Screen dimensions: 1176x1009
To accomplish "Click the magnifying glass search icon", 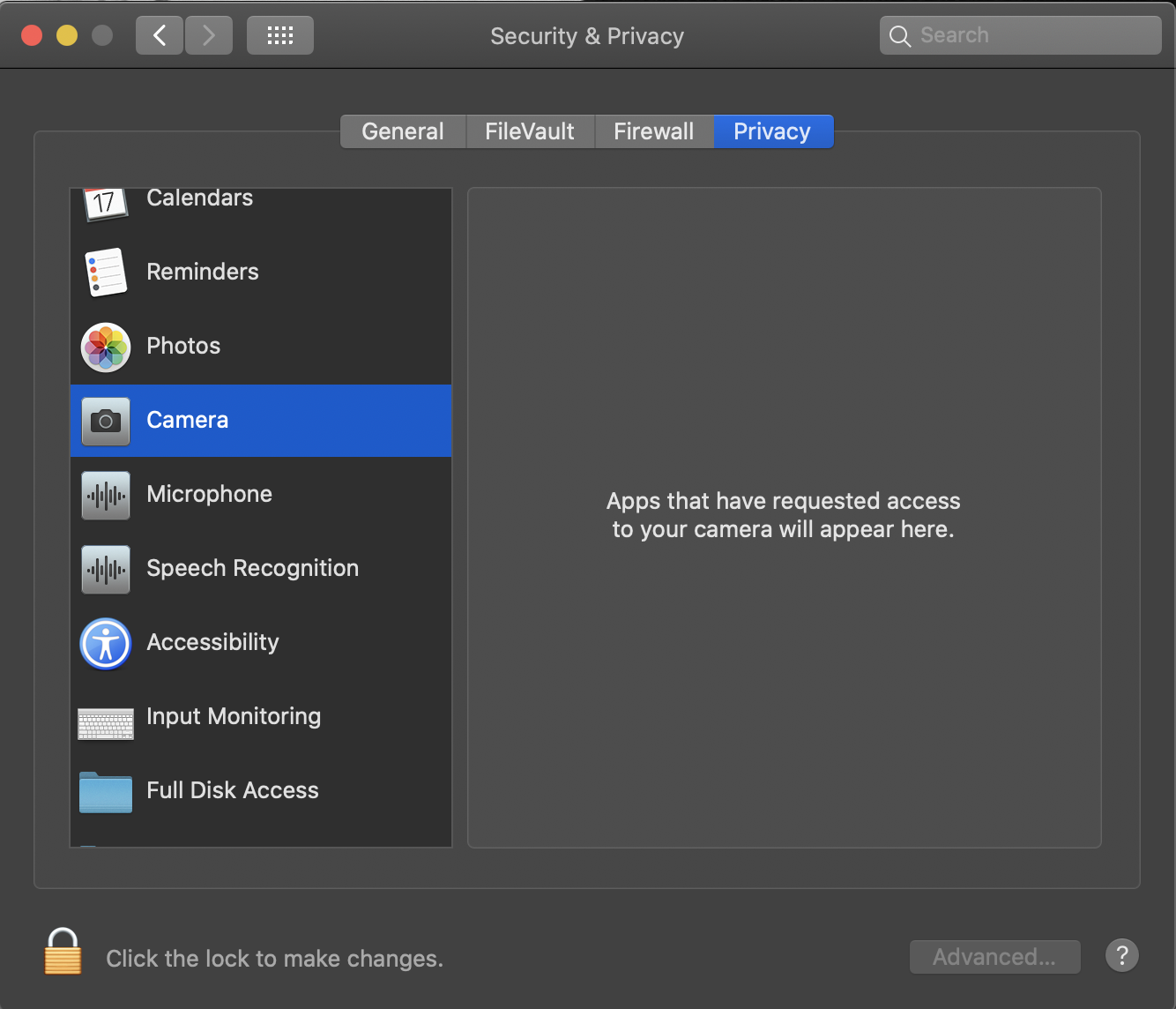I will (x=900, y=36).
